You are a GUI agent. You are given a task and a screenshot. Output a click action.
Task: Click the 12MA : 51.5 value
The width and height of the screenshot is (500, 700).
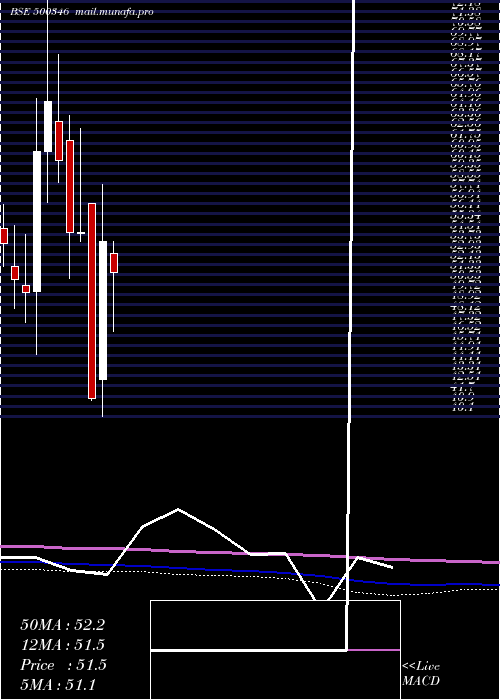point(63,645)
